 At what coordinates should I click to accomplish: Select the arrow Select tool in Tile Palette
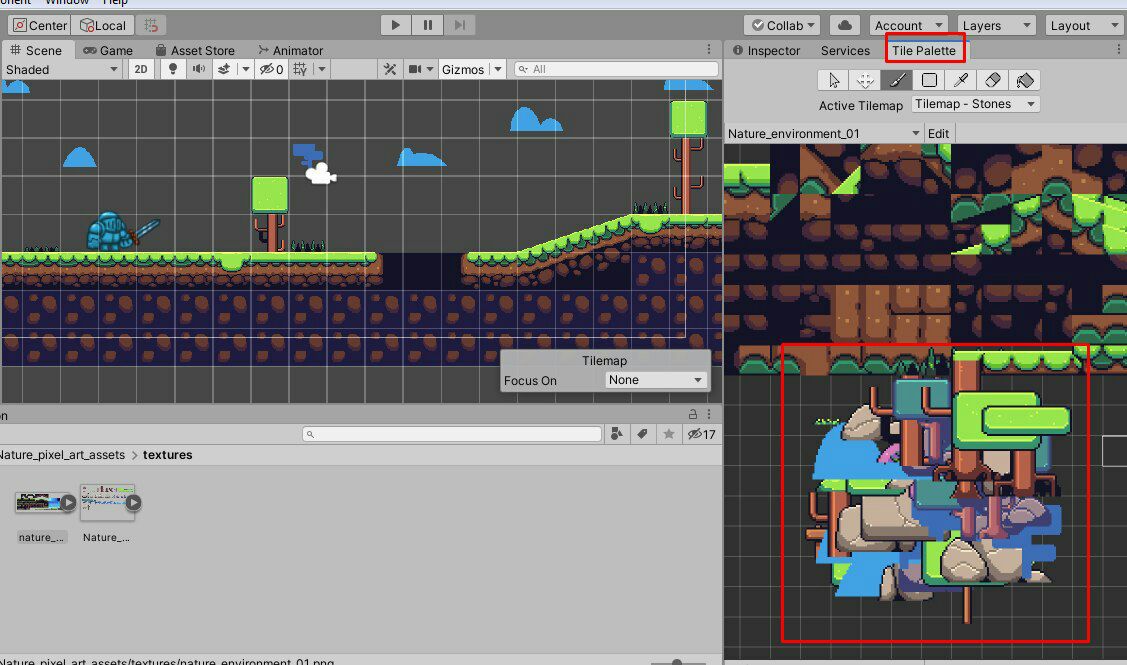(834, 81)
